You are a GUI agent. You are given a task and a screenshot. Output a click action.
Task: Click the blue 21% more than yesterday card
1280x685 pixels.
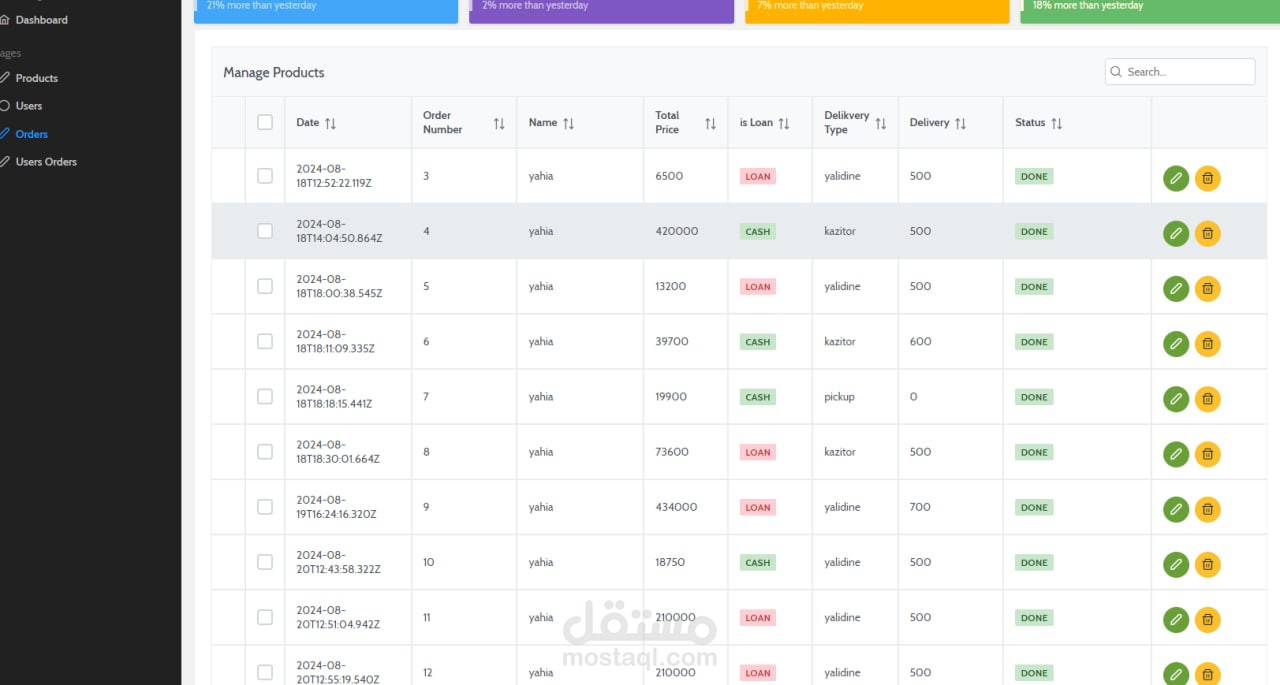(x=326, y=10)
